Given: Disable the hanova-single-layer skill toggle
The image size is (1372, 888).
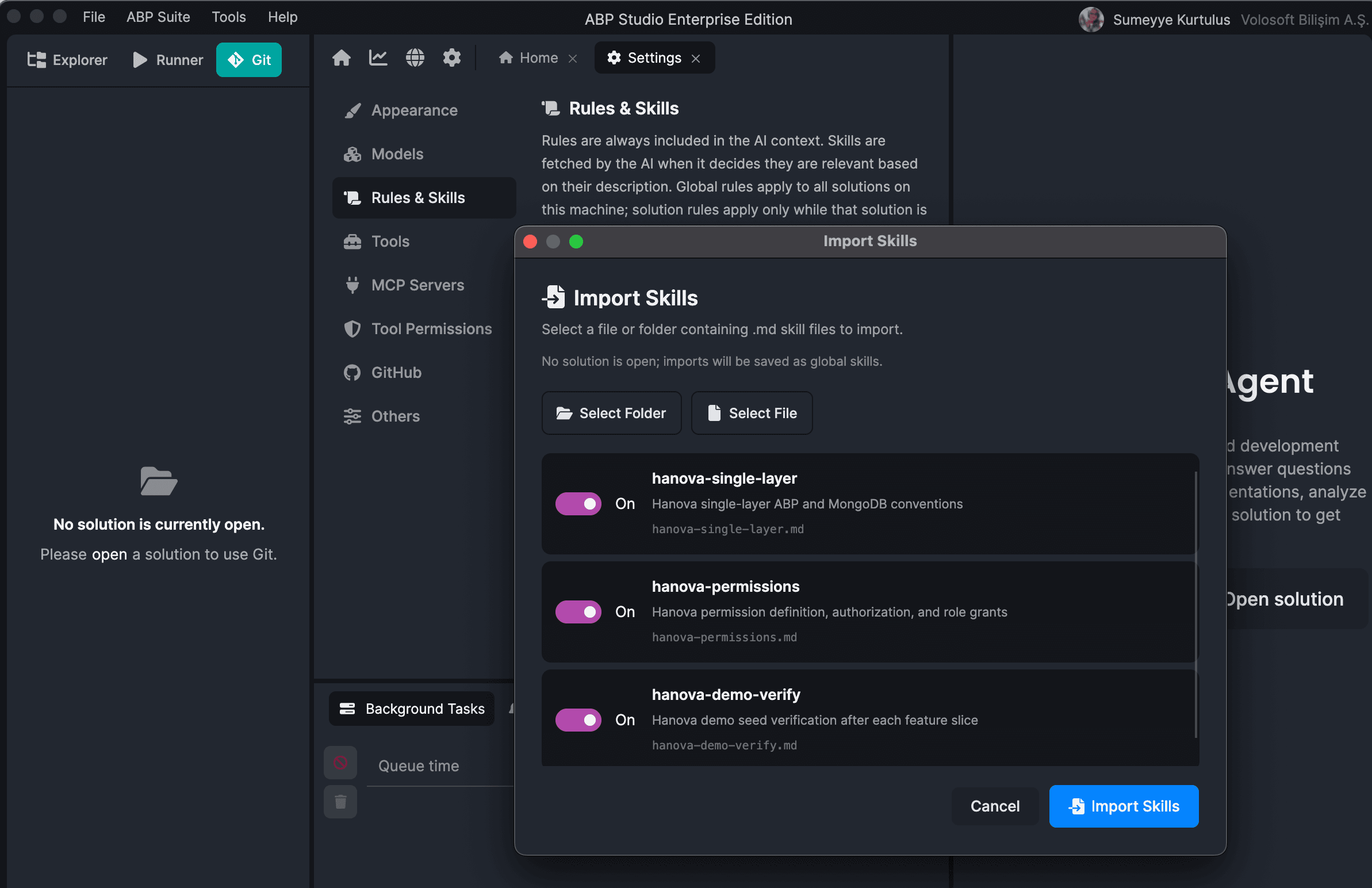Looking at the screenshot, I should click(x=578, y=504).
